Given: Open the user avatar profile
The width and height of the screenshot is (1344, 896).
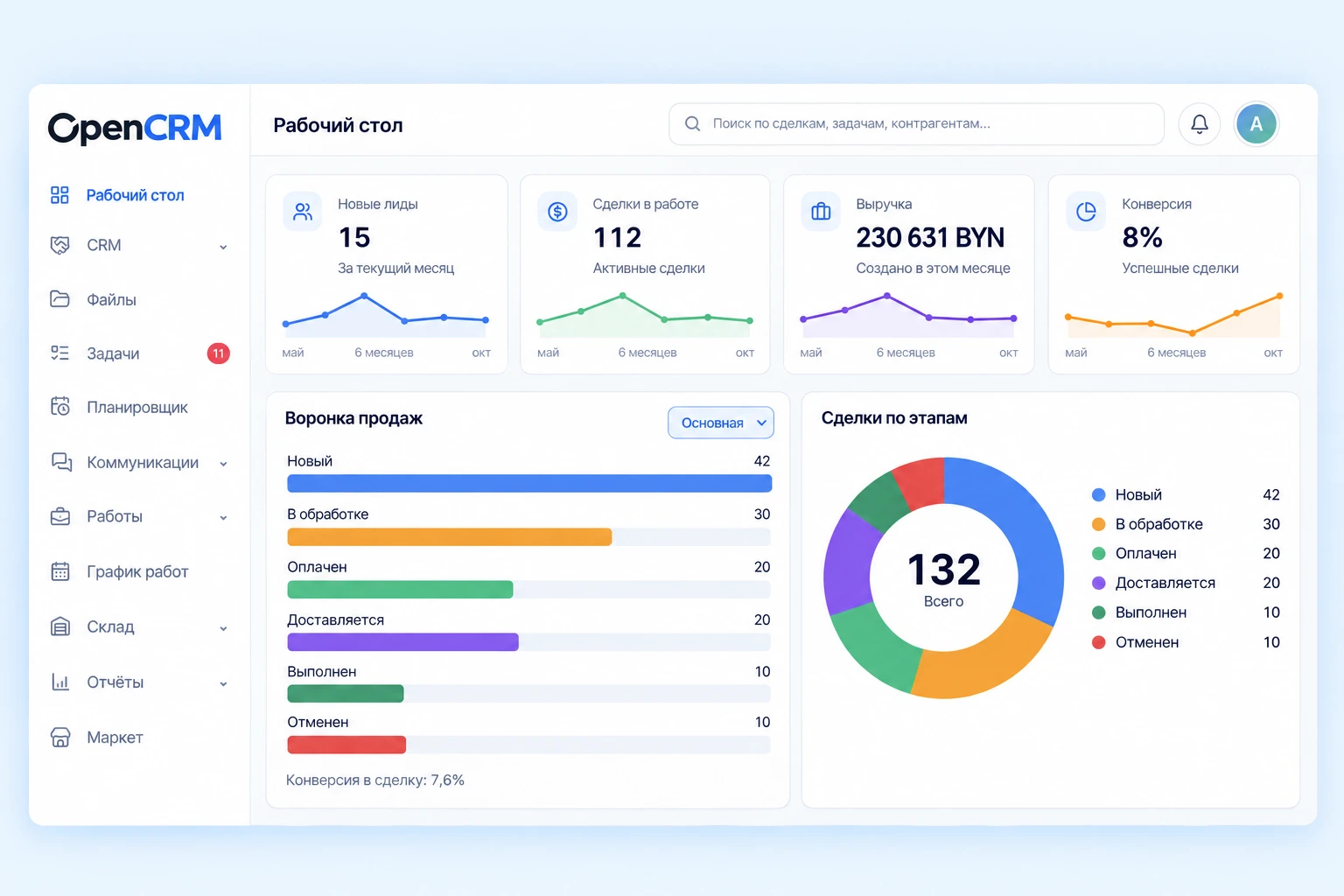Looking at the screenshot, I should [x=1256, y=124].
